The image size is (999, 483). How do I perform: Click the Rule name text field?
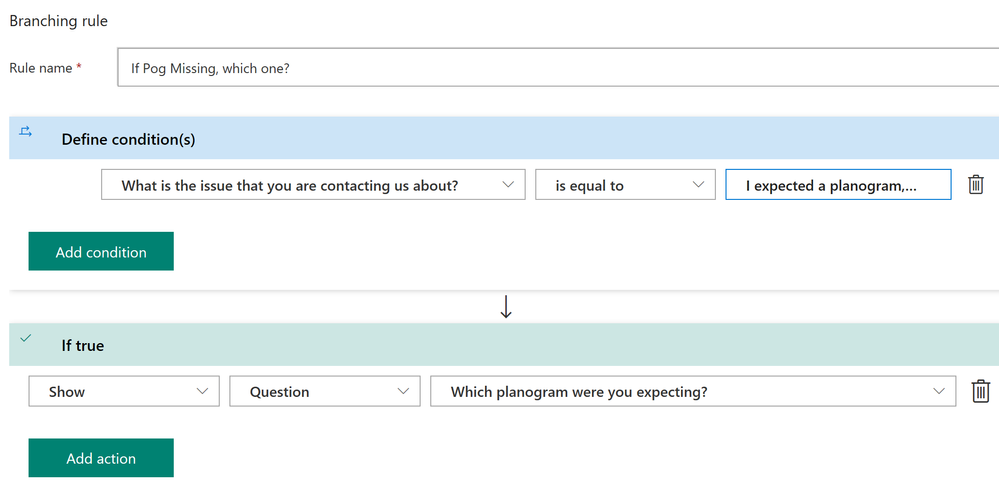pos(556,68)
